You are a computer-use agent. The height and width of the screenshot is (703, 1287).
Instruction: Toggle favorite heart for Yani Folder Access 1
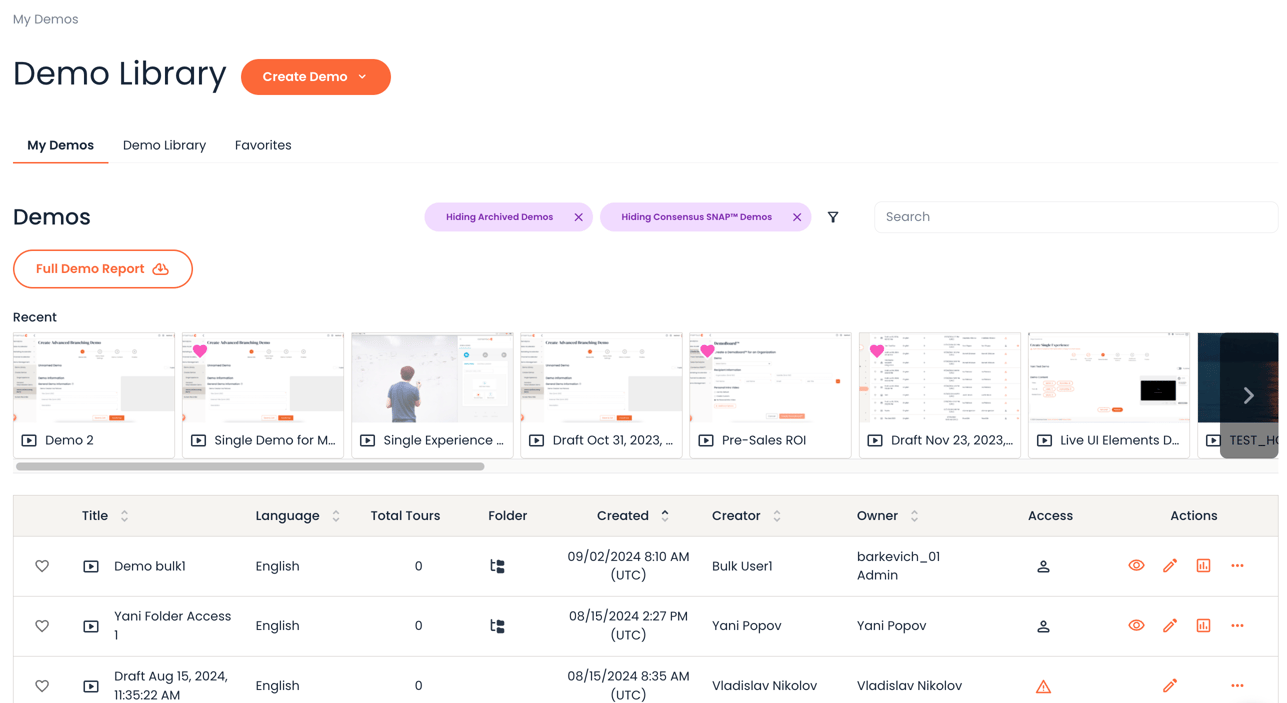(x=42, y=626)
